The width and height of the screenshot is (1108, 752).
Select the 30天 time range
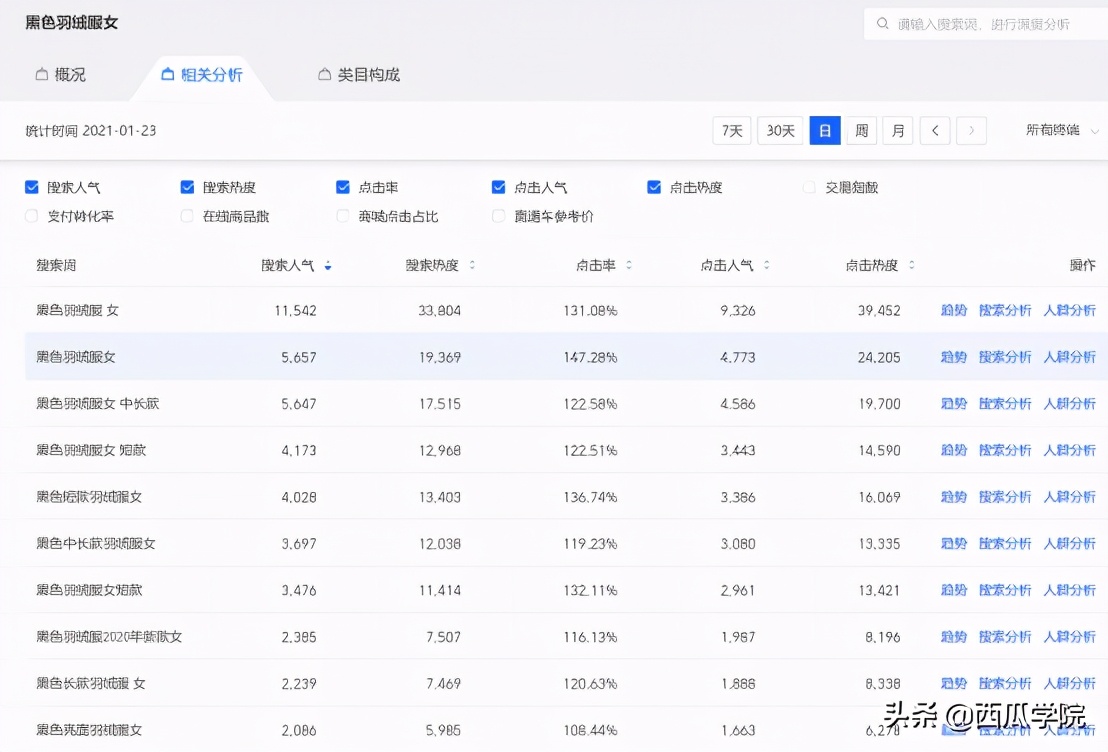[780, 131]
